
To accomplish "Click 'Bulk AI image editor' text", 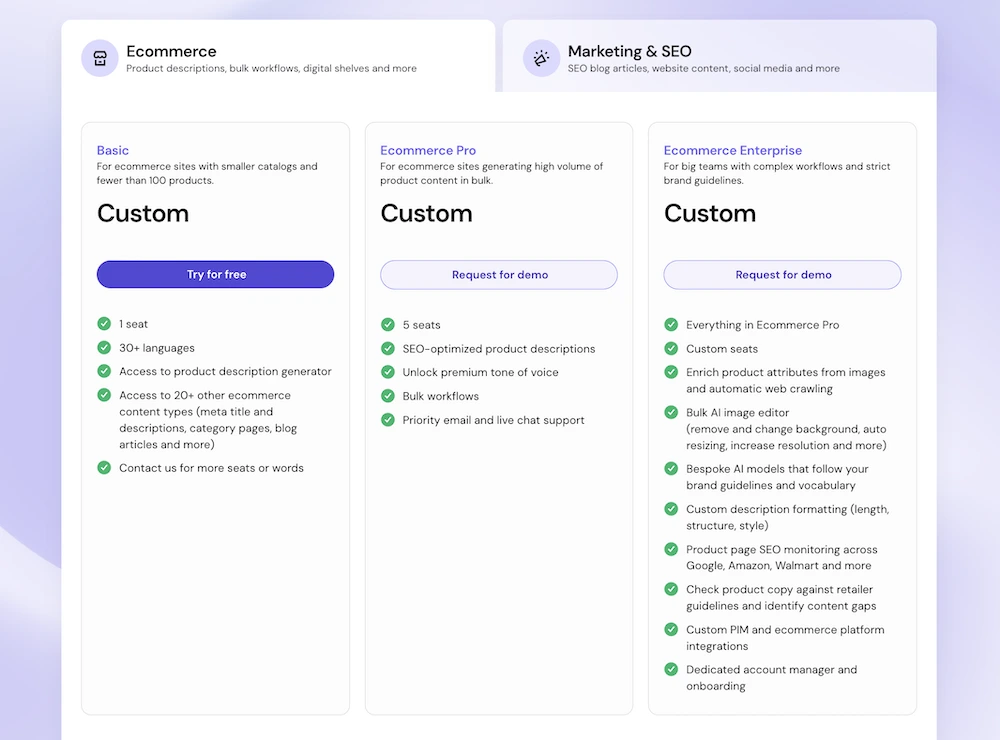I will 738,413.
